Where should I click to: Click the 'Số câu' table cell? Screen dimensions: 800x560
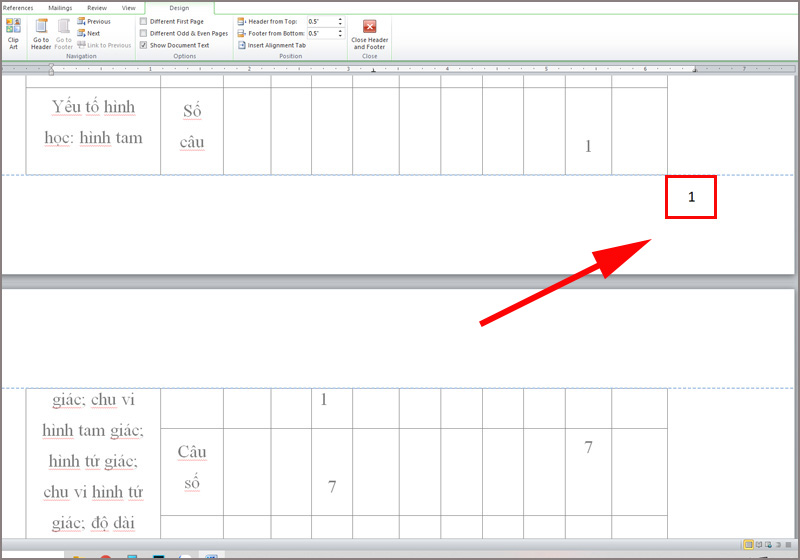[192, 131]
